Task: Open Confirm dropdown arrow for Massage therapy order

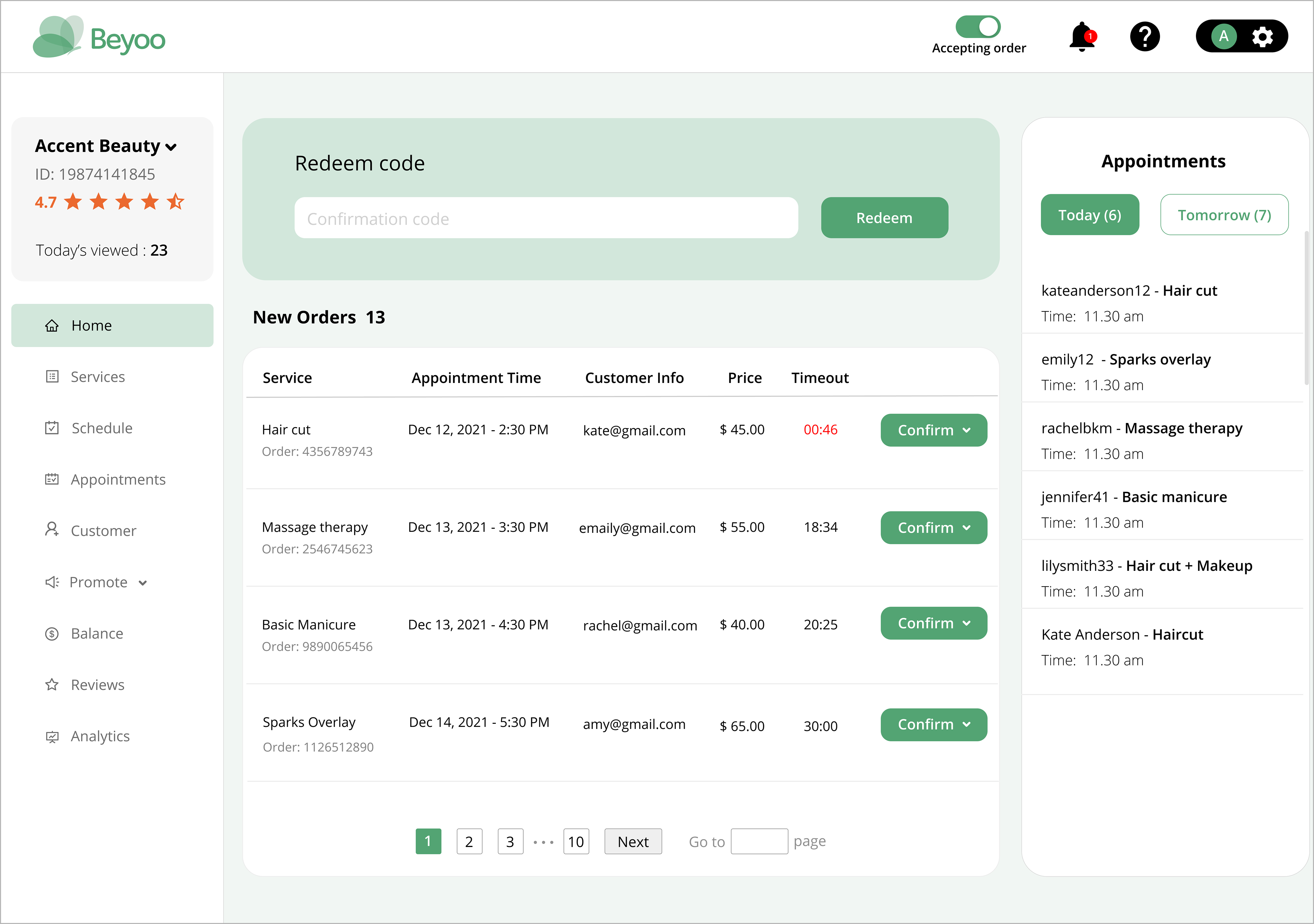Action: (x=967, y=528)
